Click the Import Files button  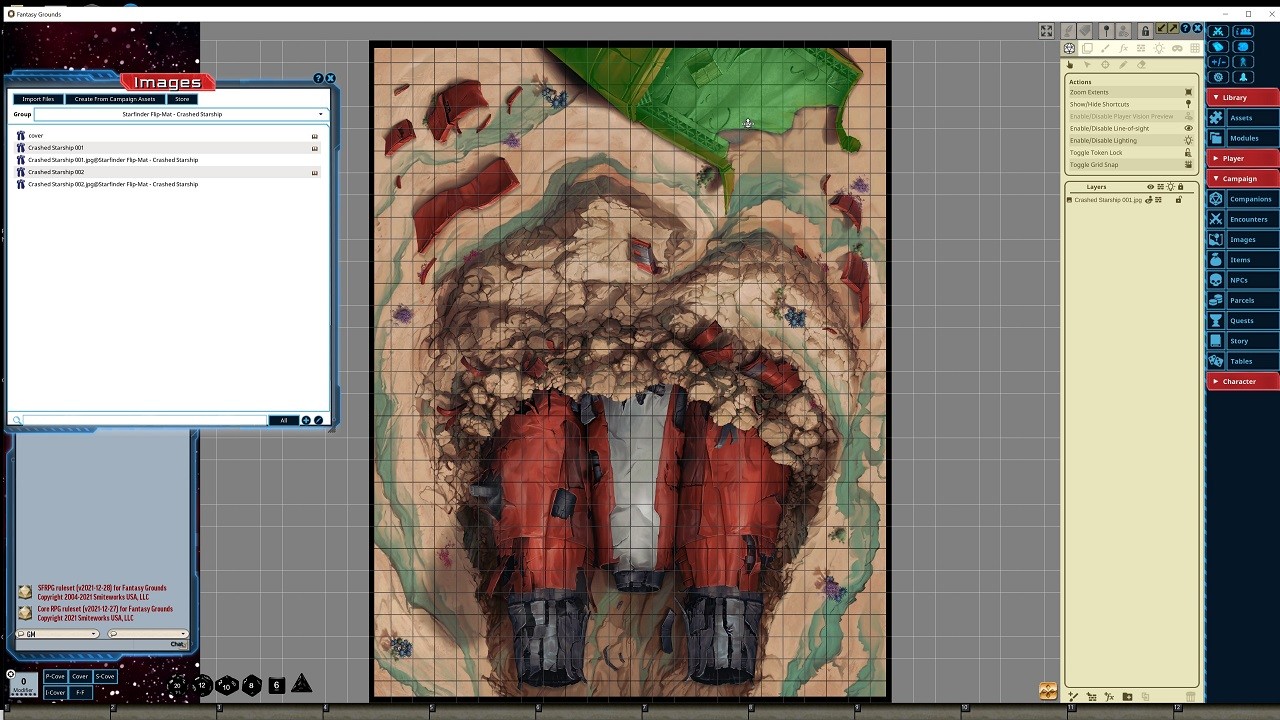pos(38,99)
